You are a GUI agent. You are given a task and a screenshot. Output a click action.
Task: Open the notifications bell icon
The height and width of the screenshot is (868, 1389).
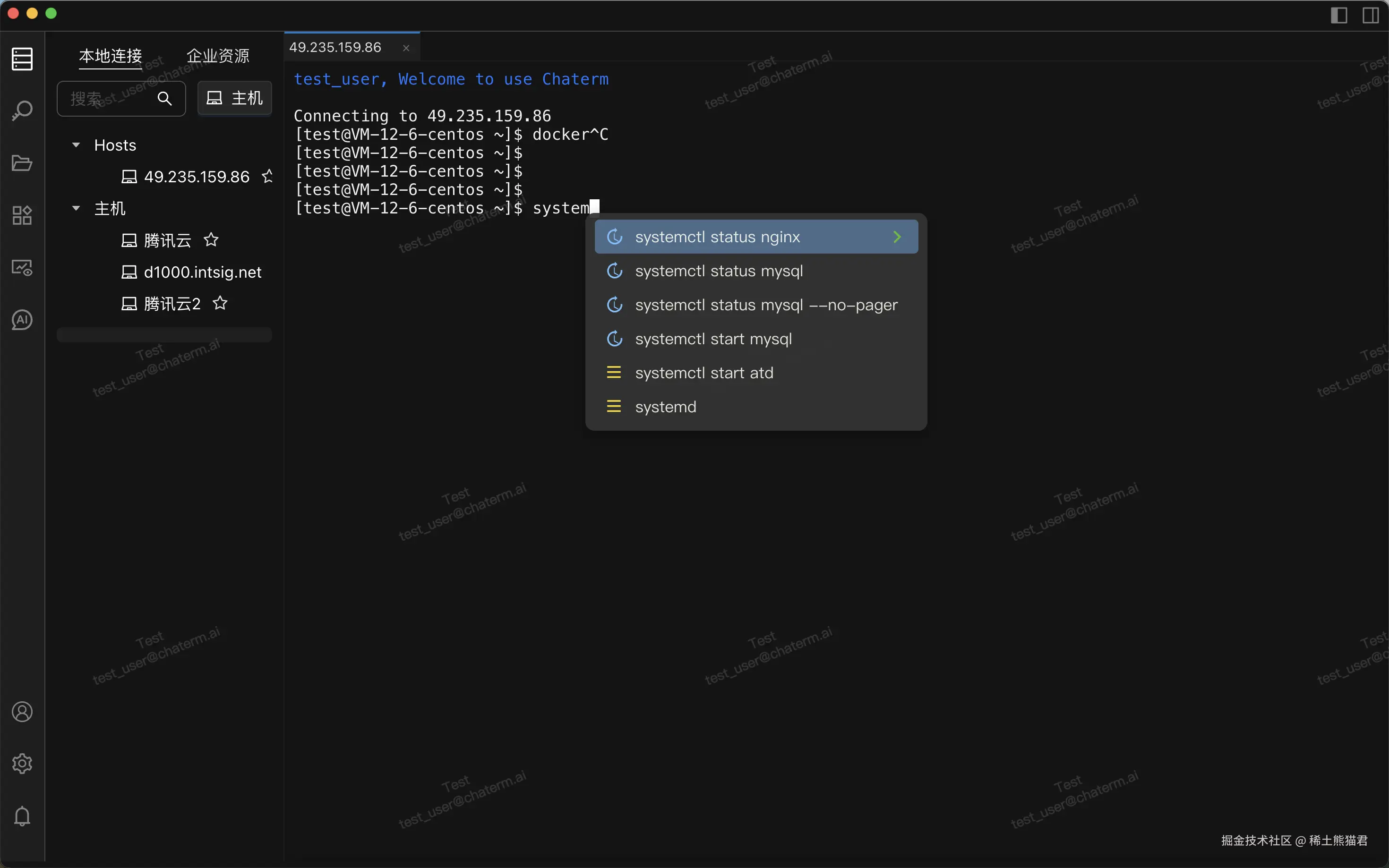click(x=22, y=816)
